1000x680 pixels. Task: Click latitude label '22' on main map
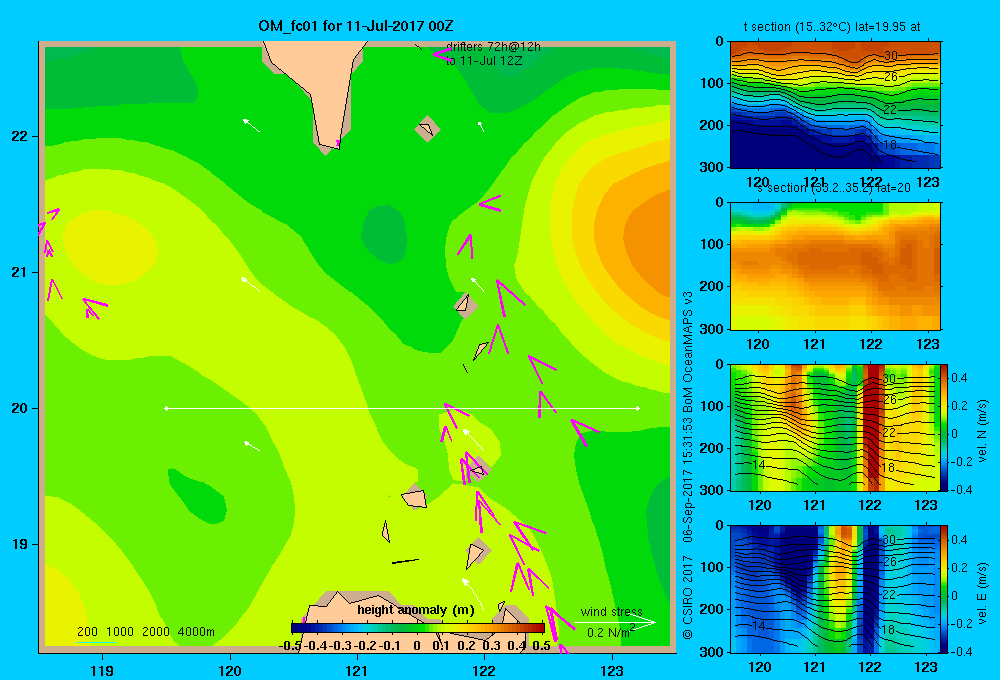(20, 136)
